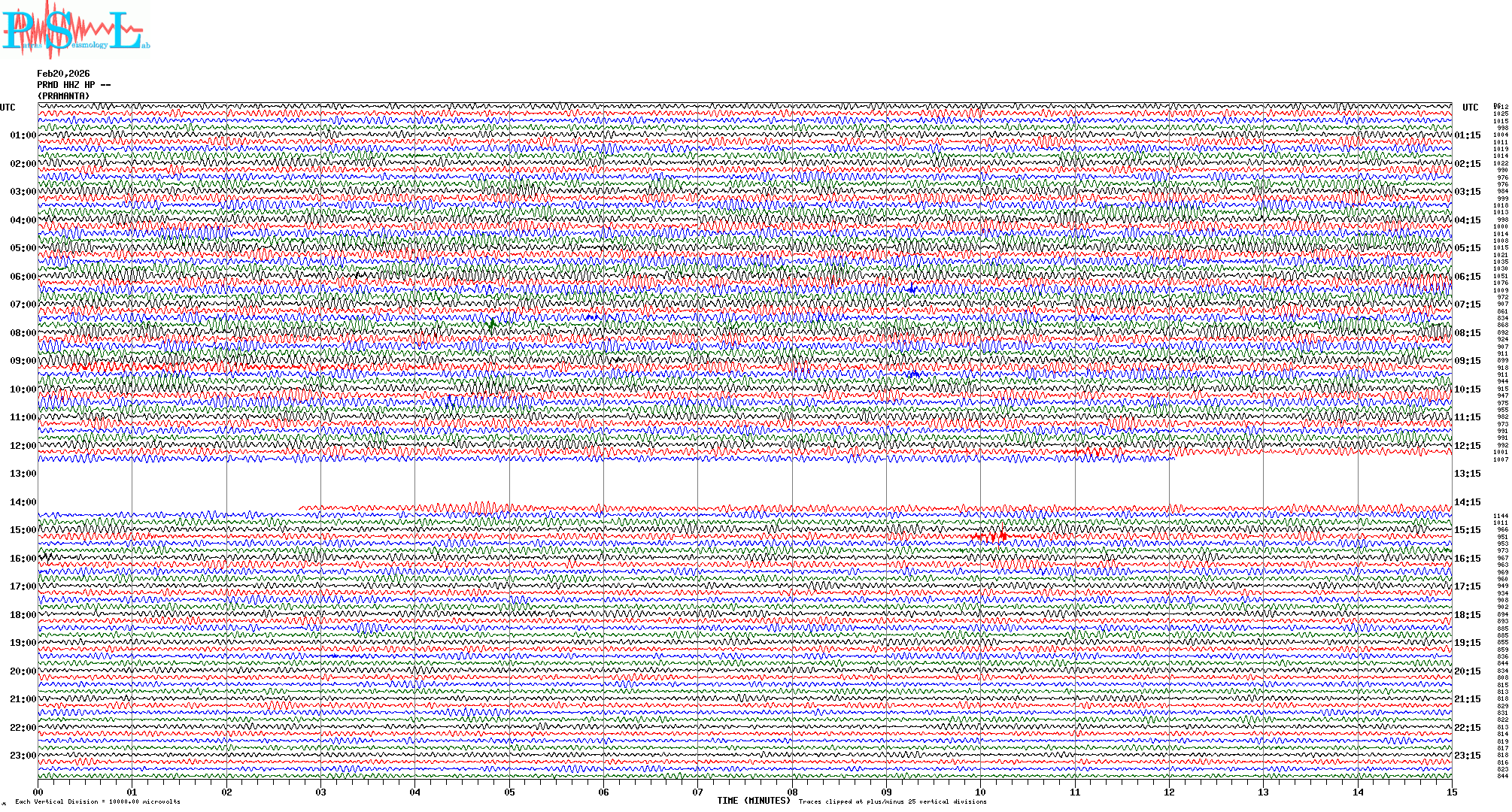
Task: Click the blue spike on the 11:00 row
Action: coord(451,401)
